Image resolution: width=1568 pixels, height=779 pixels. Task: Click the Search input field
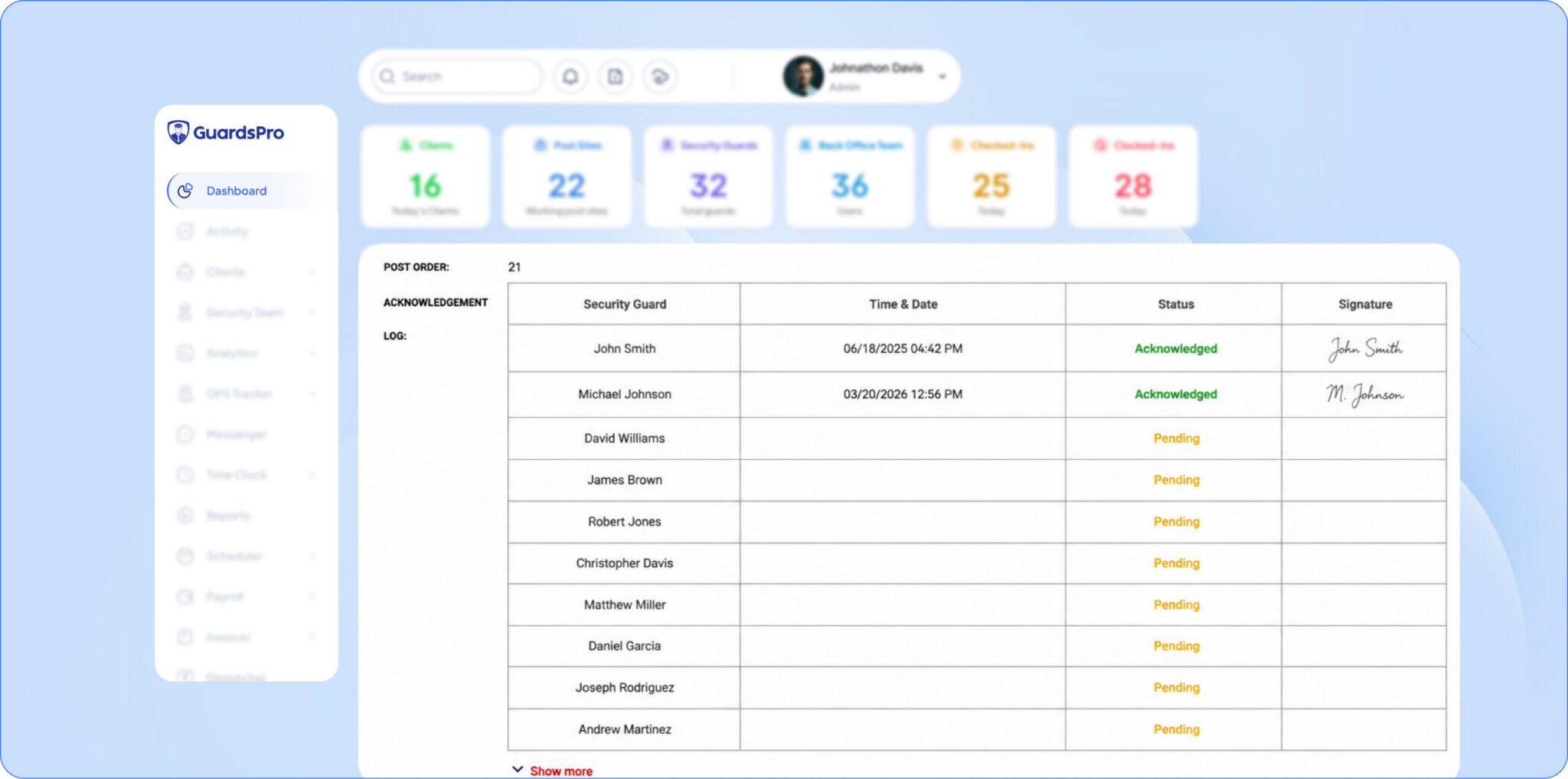point(459,77)
